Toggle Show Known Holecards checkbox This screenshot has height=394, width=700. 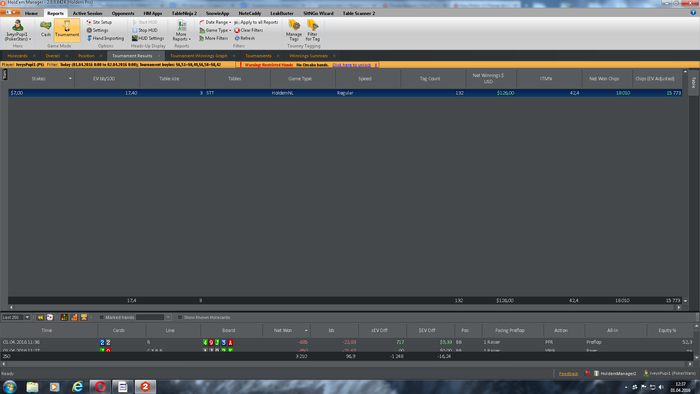click(180, 317)
